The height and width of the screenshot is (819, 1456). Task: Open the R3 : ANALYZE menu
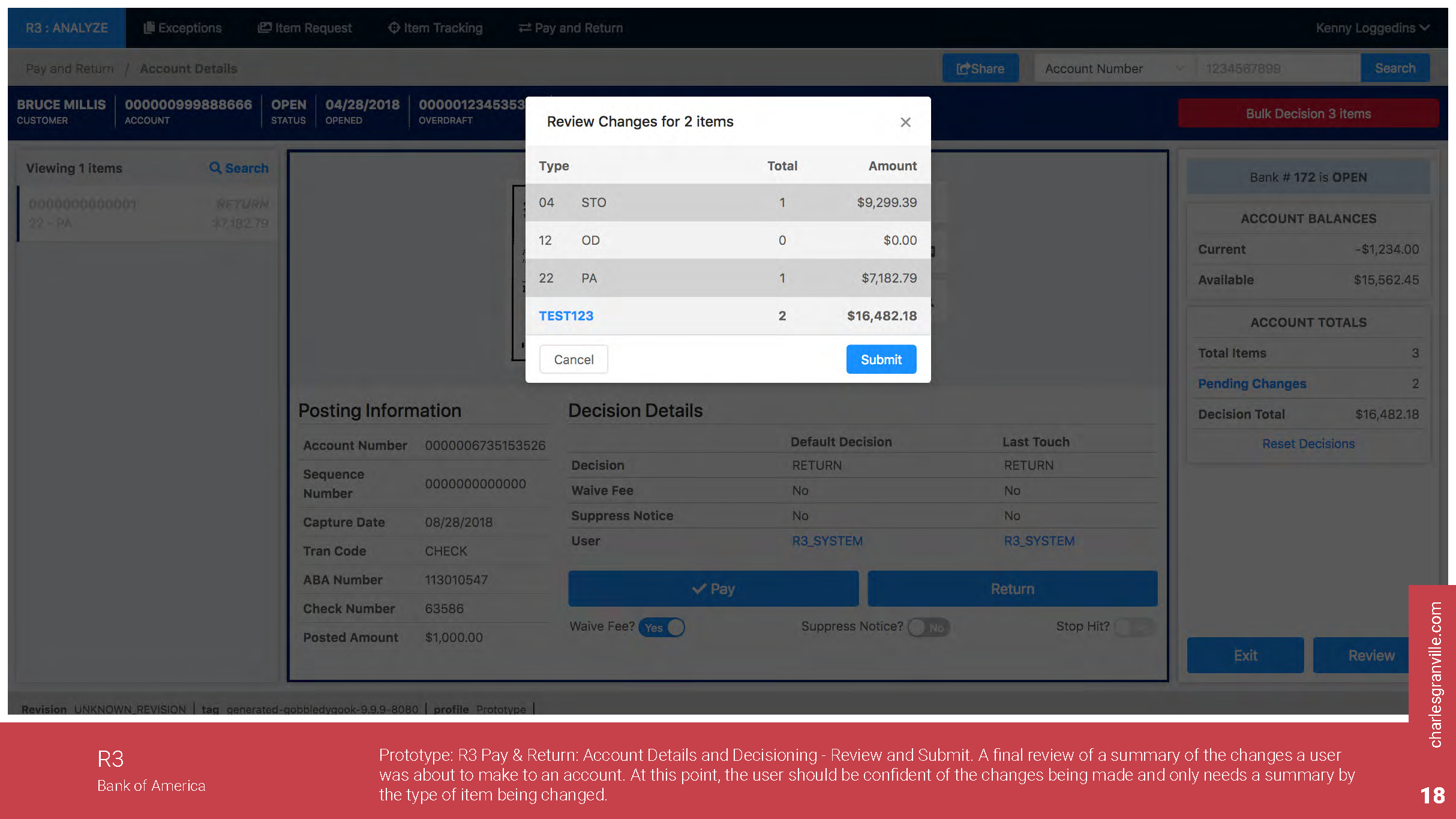(67, 28)
